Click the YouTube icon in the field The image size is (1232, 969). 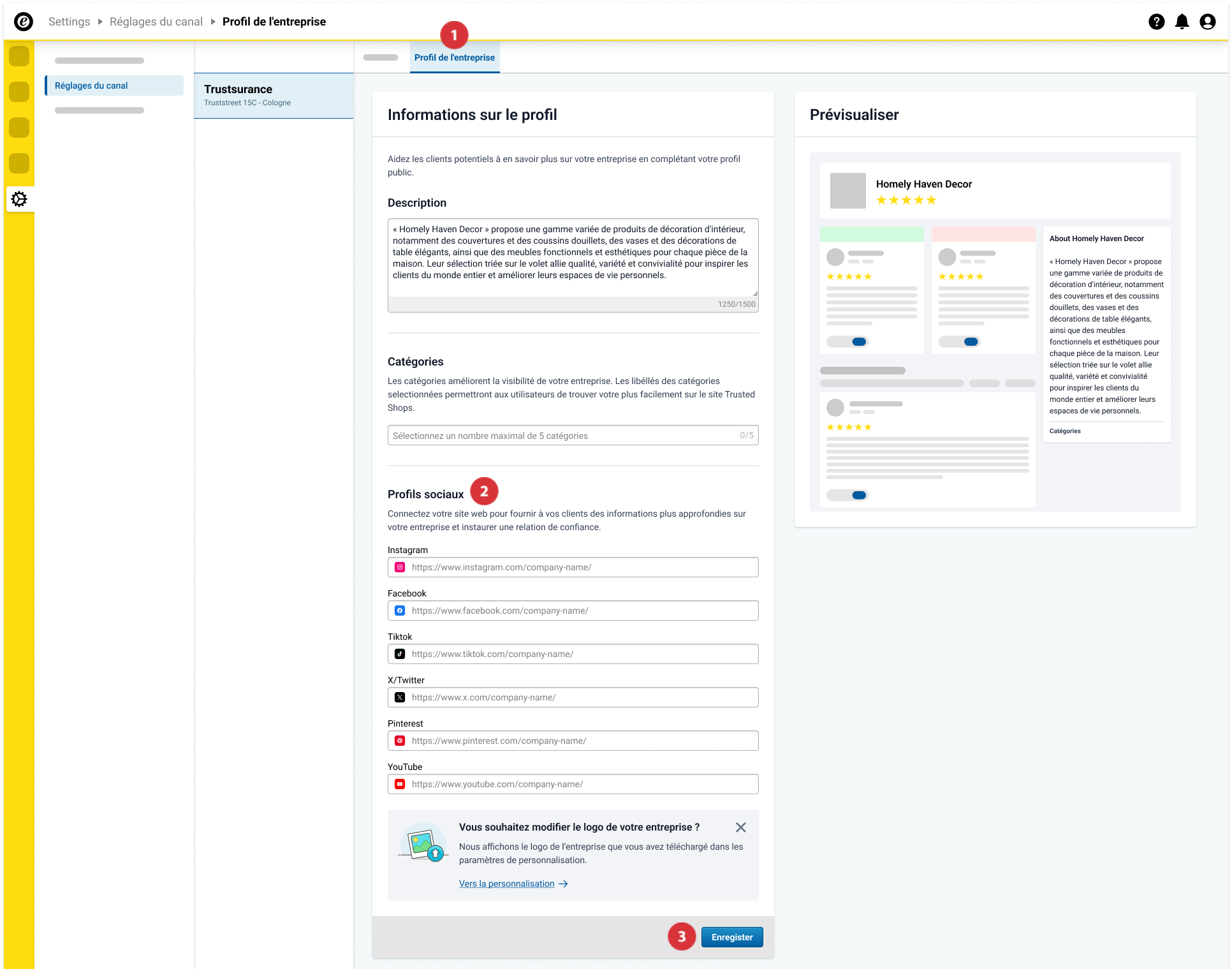pyautogui.click(x=400, y=784)
